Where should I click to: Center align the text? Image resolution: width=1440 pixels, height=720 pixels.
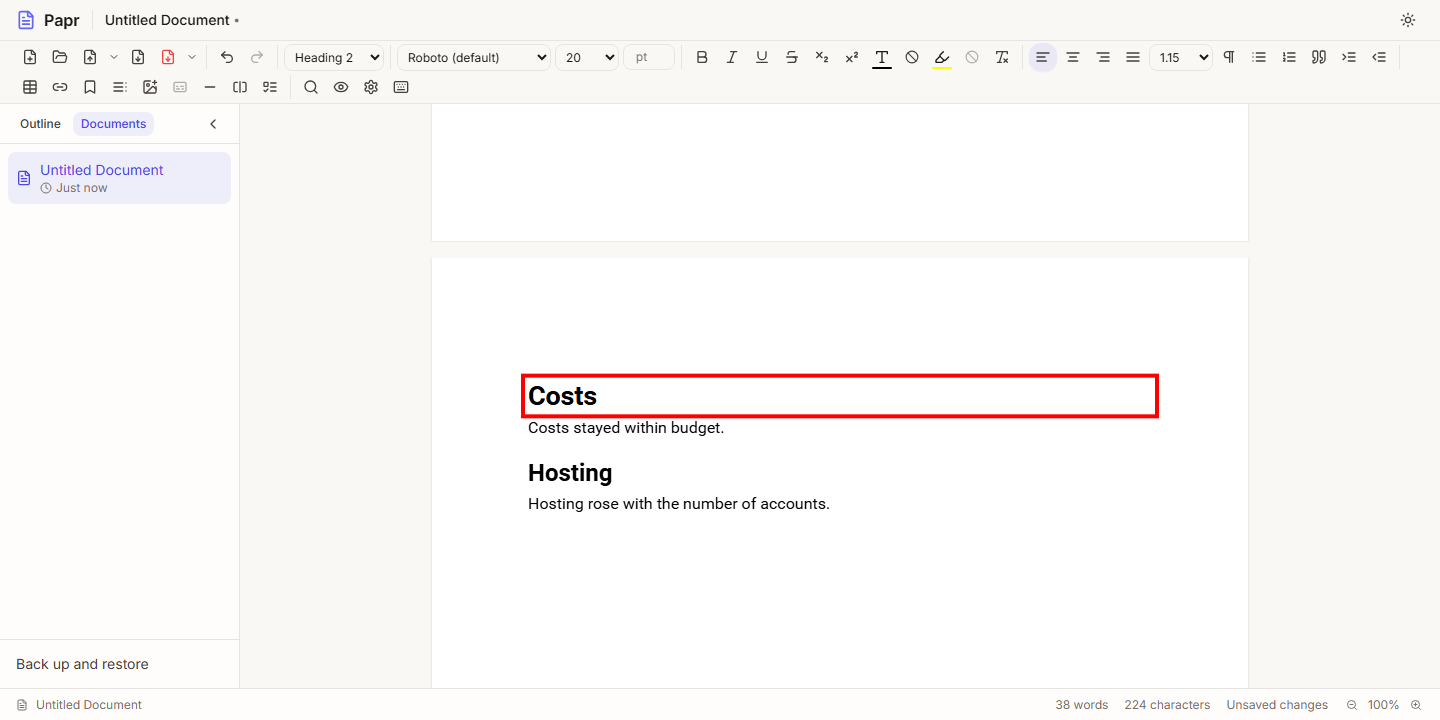(1073, 57)
